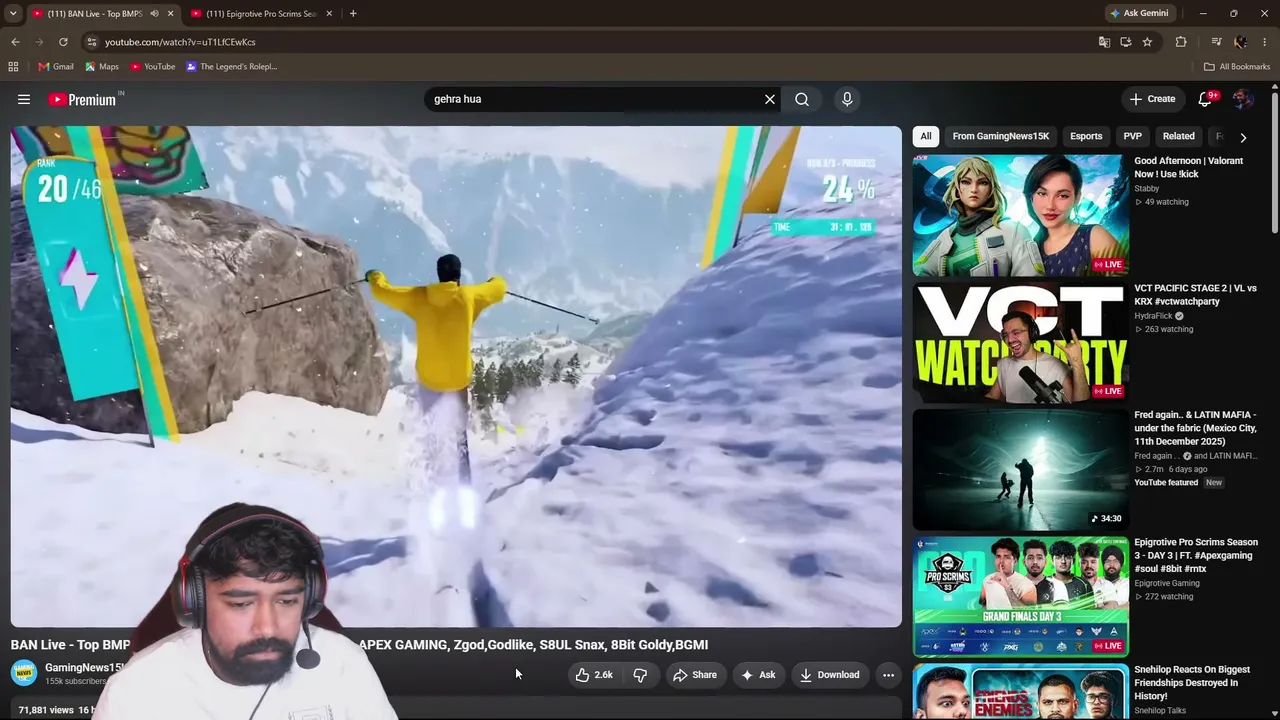
Task: Translate this page icon
Action: click(x=1104, y=42)
